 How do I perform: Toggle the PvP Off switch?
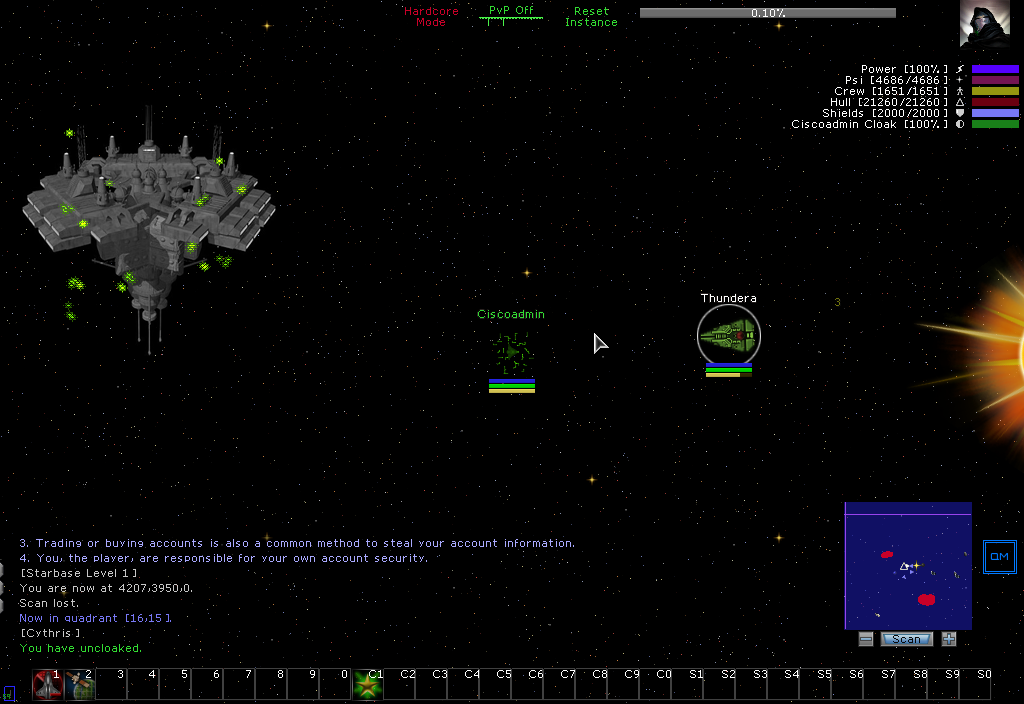[x=511, y=12]
